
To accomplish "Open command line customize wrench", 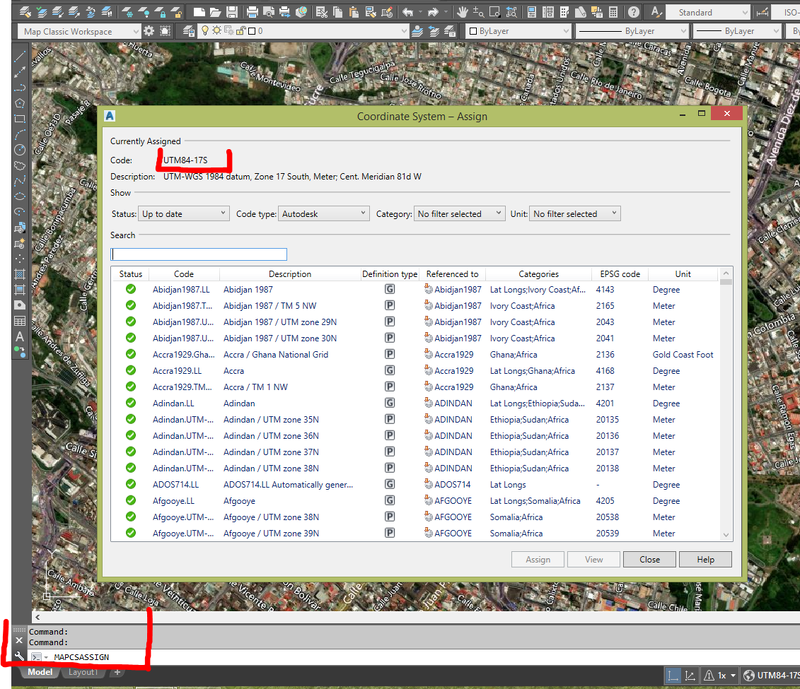I will point(19,657).
